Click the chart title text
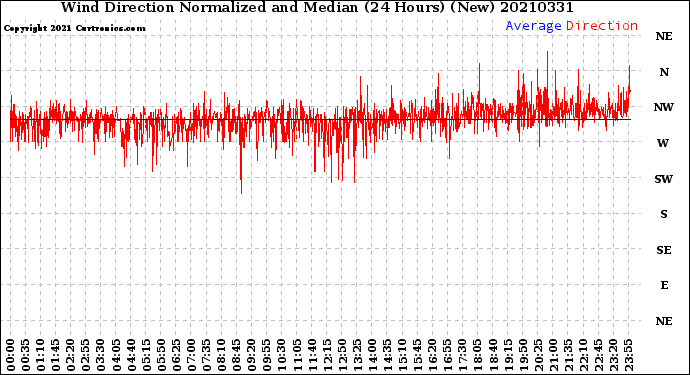 (317, 7)
